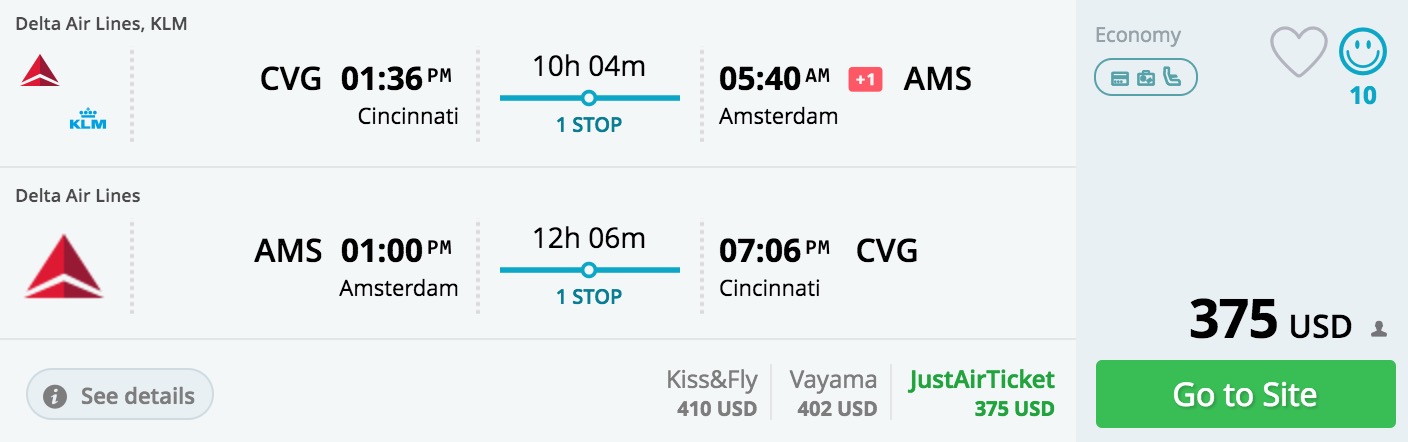Click the seat fare icon
Screen dimensions: 1408x442
(x=1172, y=78)
